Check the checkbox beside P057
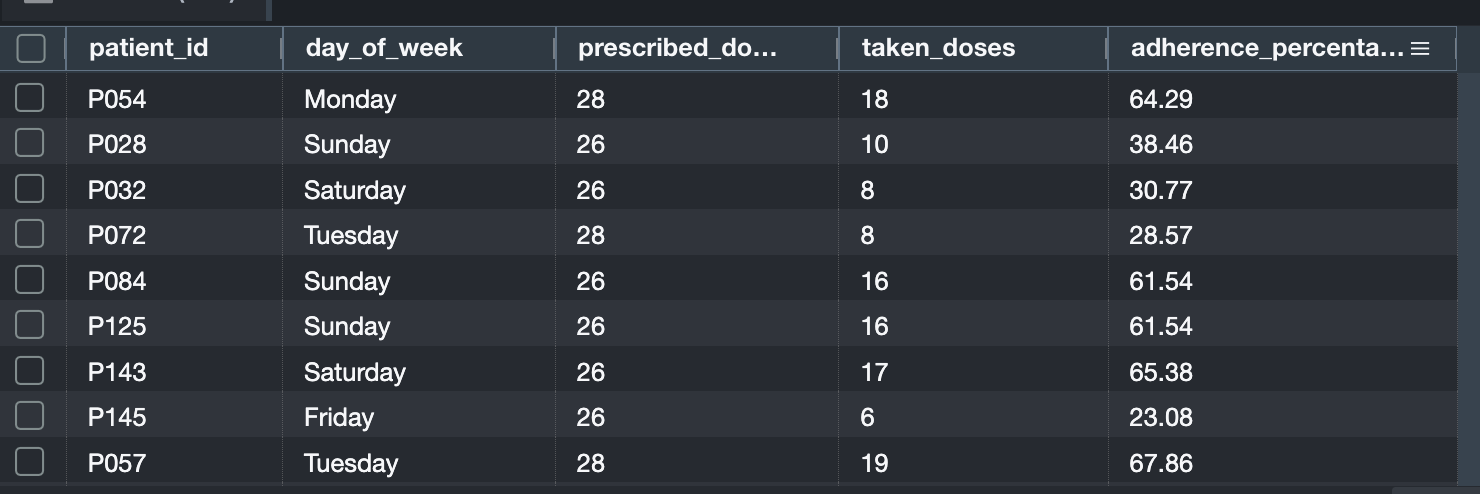This screenshot has height=494, width=1480. [x=30, y=462]
